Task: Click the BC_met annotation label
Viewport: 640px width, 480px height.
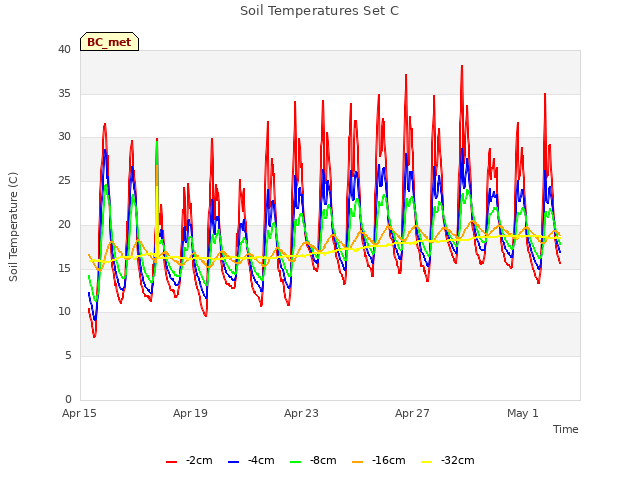Action: 109,42
